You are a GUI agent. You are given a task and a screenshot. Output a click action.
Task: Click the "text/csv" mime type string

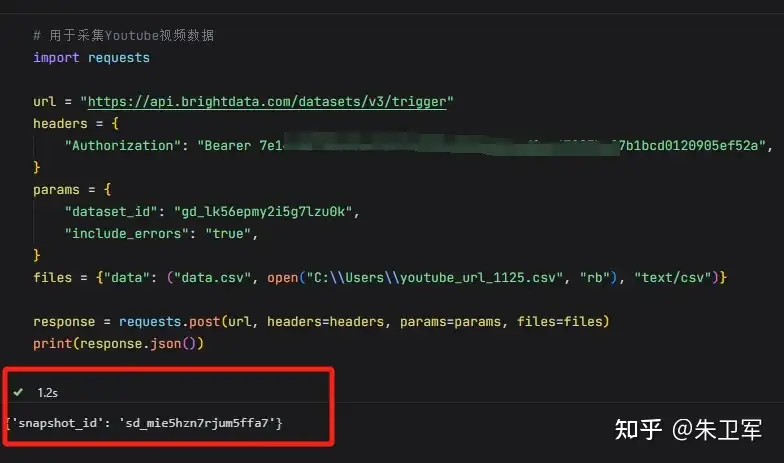[673, 278]
